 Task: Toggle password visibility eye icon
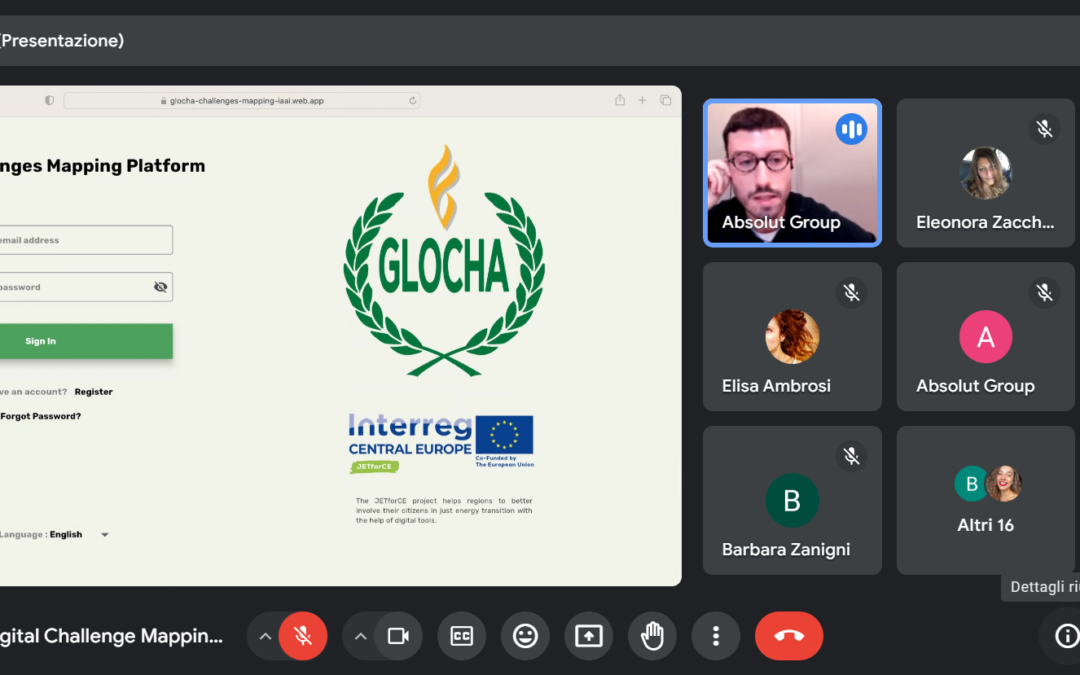(160, 287)
